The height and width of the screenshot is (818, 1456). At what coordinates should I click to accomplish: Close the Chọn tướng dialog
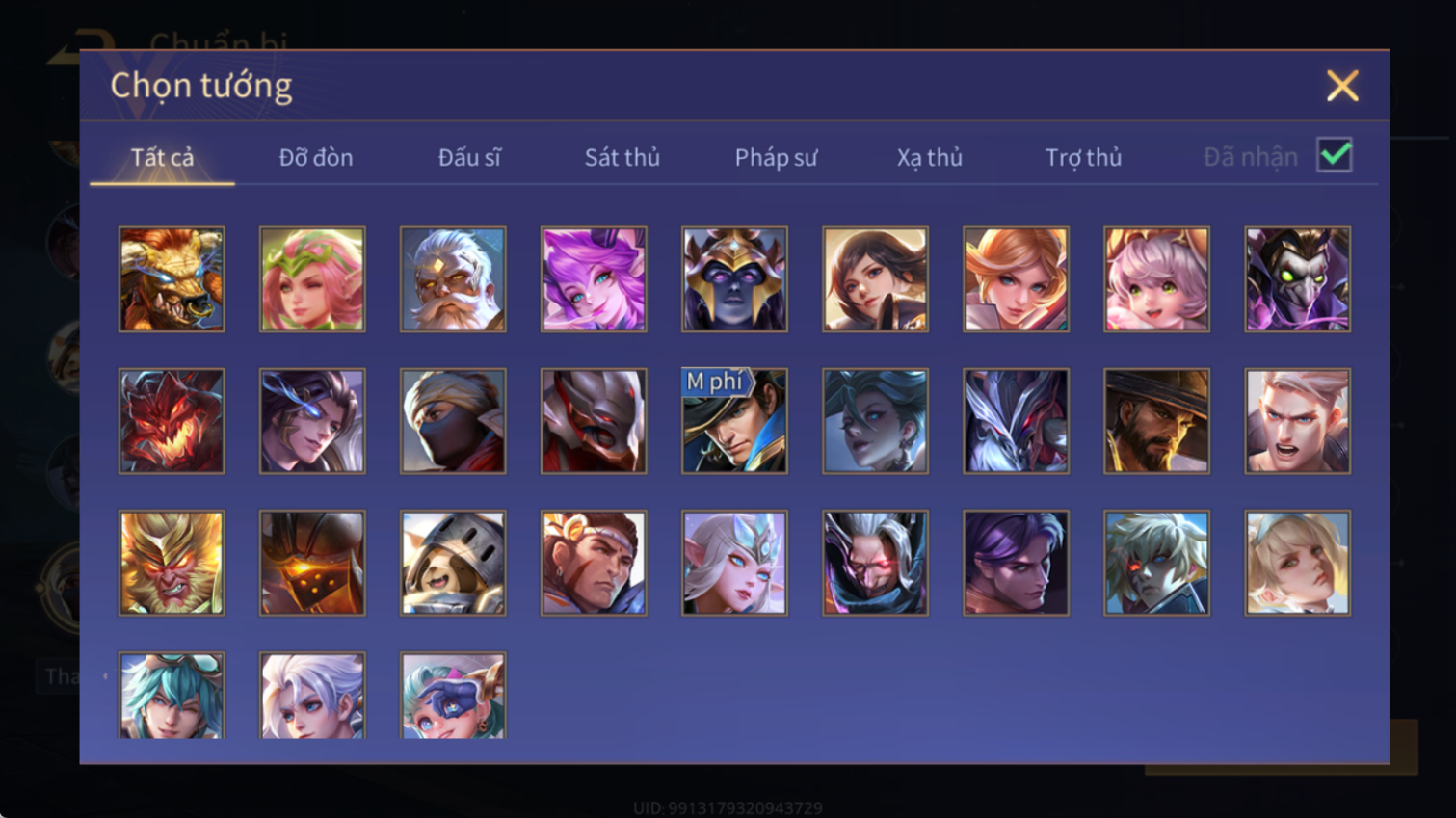tap(1342, 86)
